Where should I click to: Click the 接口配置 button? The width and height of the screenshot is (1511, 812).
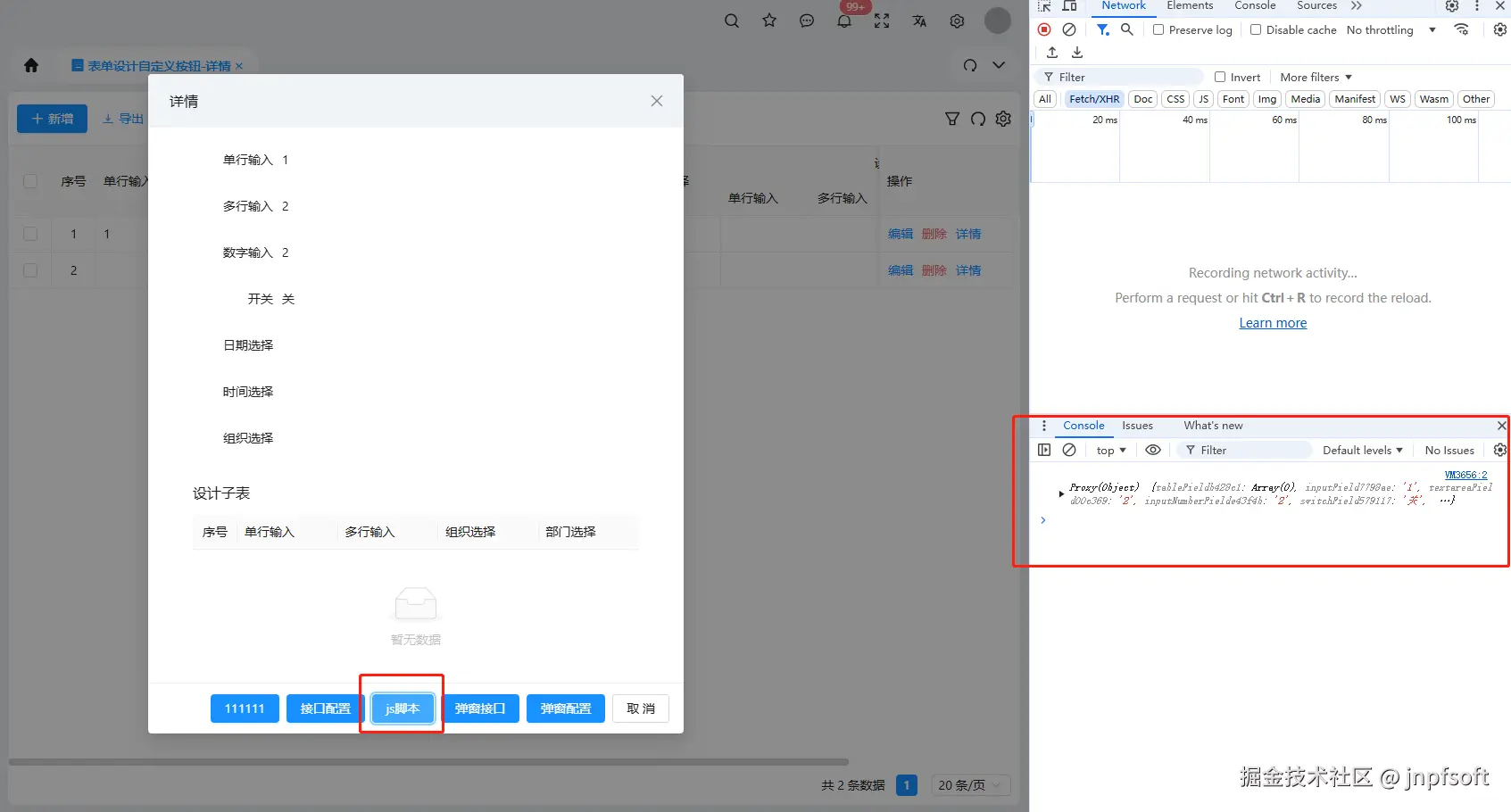326,708
